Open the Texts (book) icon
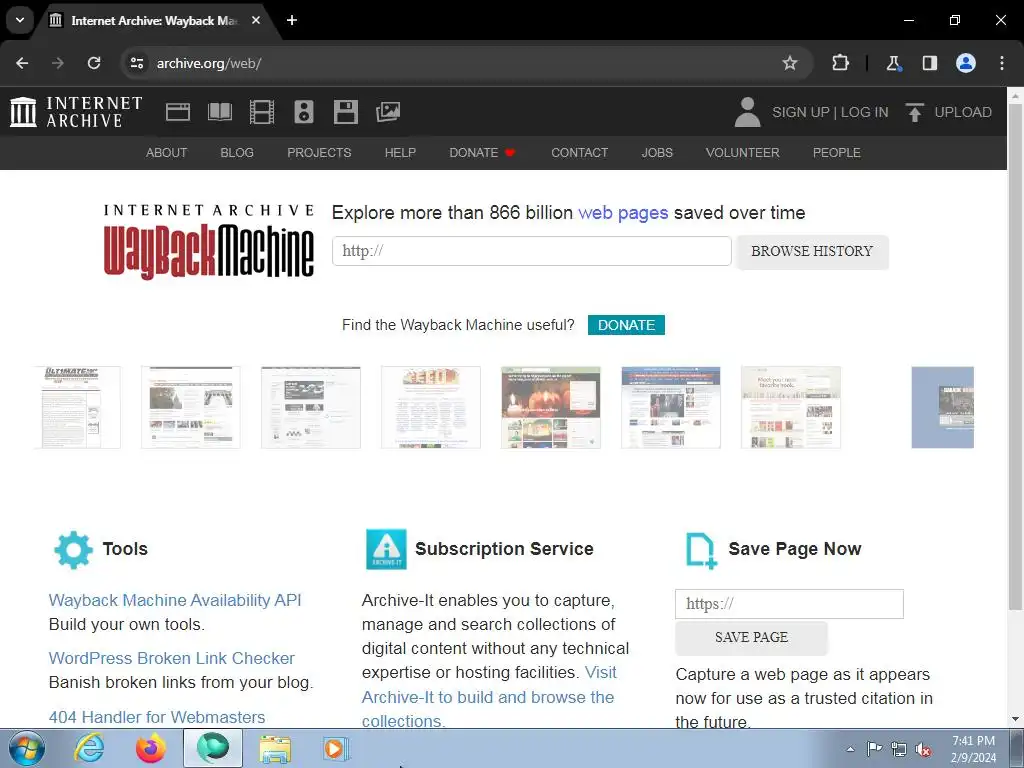 pyautogui.click(x=219, y=112)
